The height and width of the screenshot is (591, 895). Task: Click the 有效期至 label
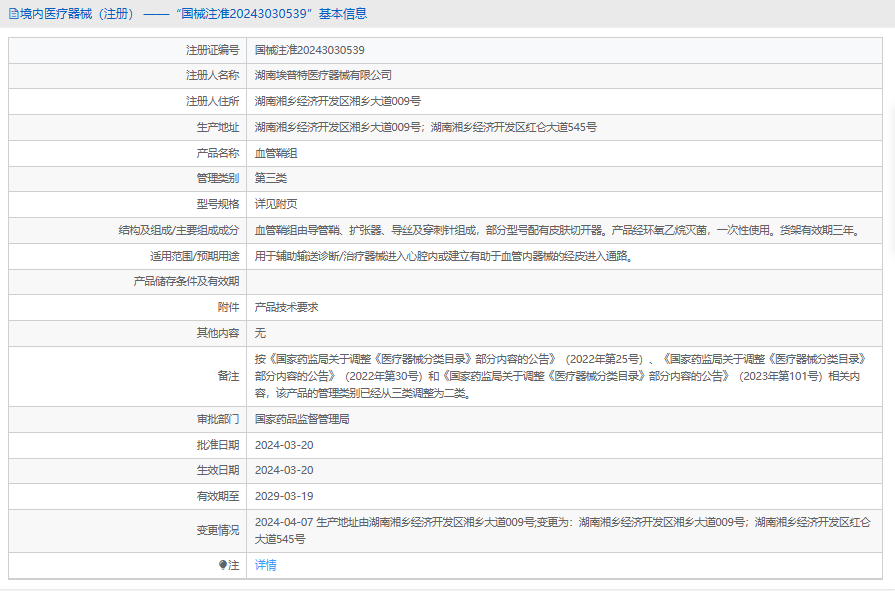tap(218, 496)
